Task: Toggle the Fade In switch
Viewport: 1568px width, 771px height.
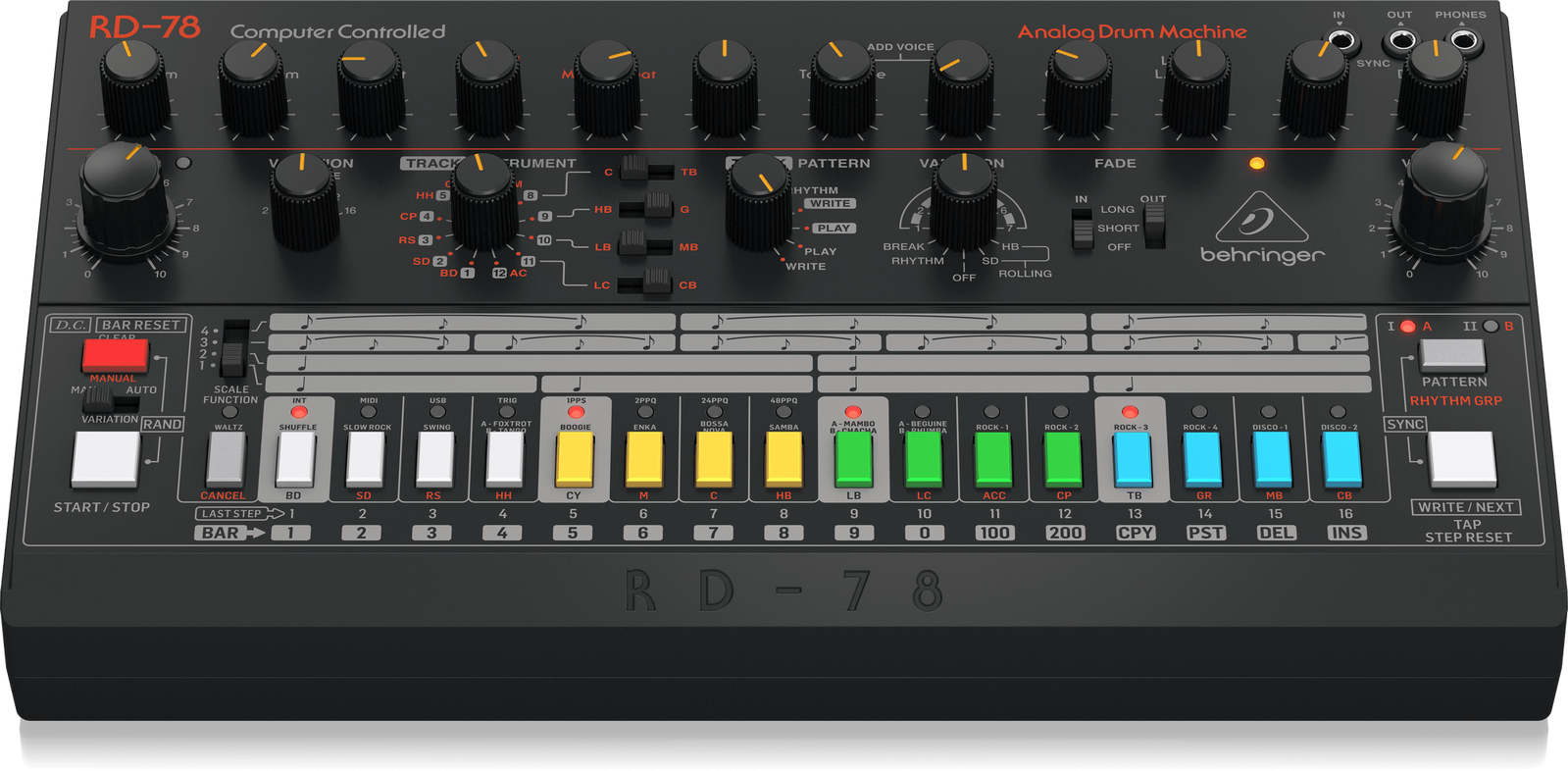Action: pyautogui.click(x=1082, y=231)
